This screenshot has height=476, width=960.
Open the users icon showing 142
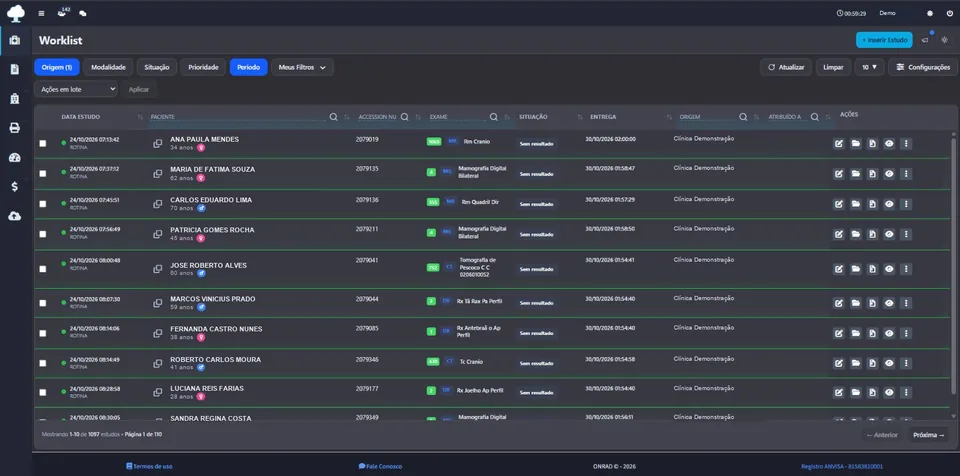click(62, 12)
